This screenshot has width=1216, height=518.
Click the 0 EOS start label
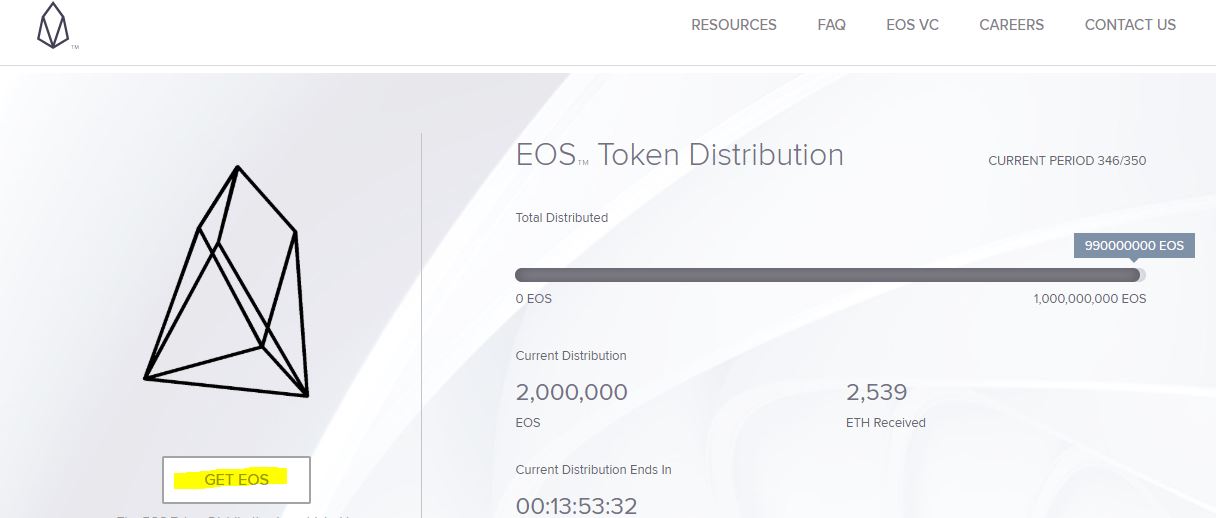[x=533, y=299]
